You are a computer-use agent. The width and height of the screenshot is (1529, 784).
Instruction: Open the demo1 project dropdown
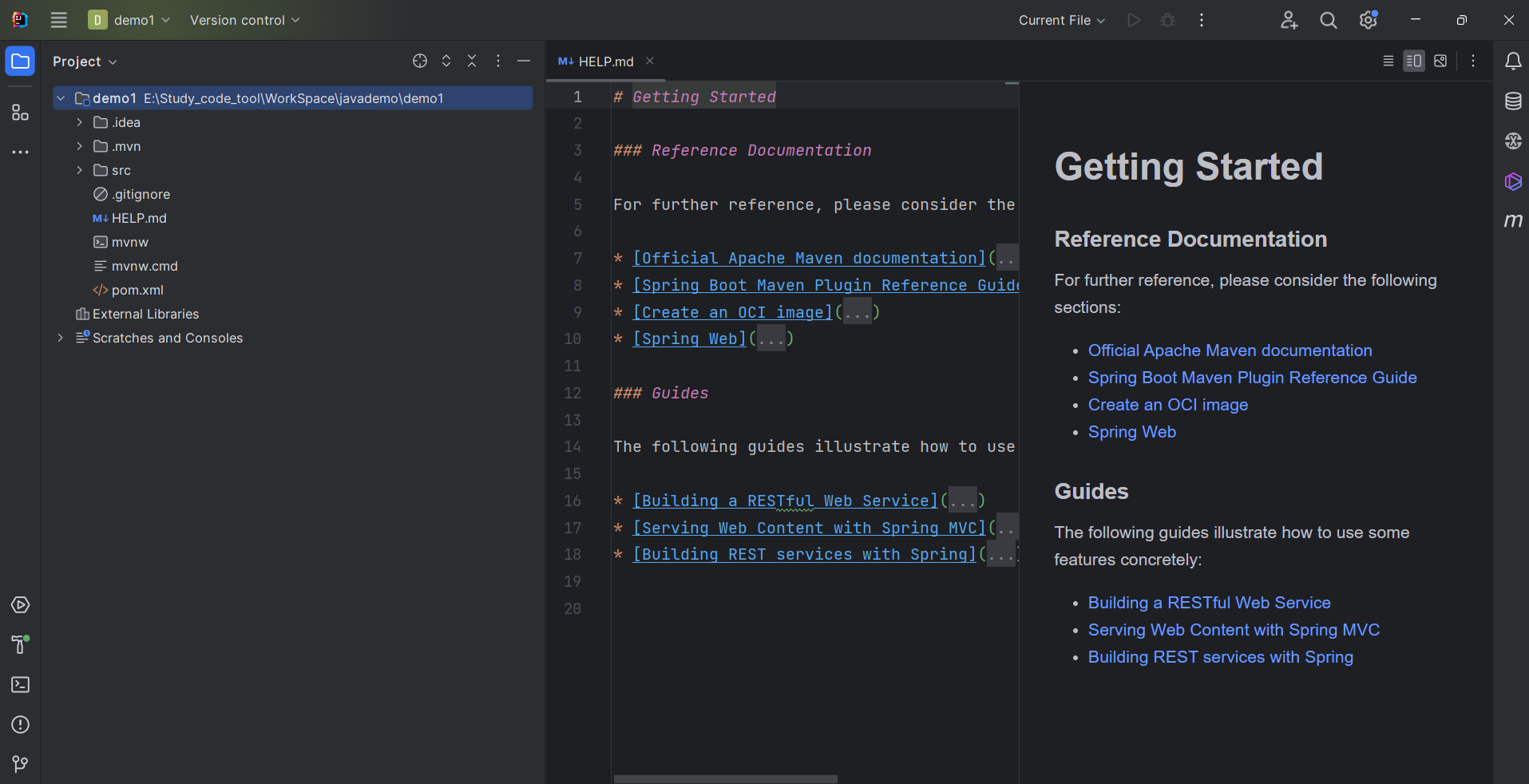click(129, 20)
